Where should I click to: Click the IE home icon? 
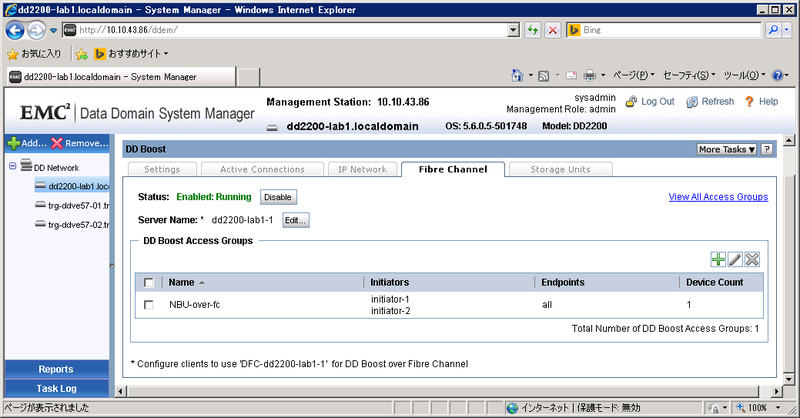pyautogui.click(x=517, y=76)
